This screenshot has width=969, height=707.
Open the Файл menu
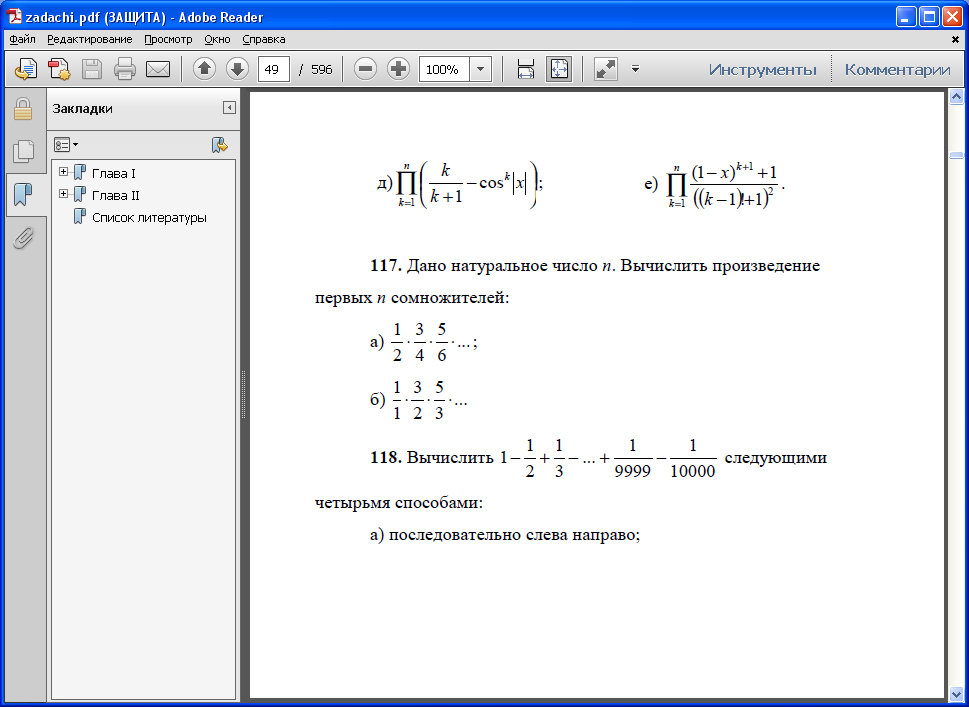[22, 39]
